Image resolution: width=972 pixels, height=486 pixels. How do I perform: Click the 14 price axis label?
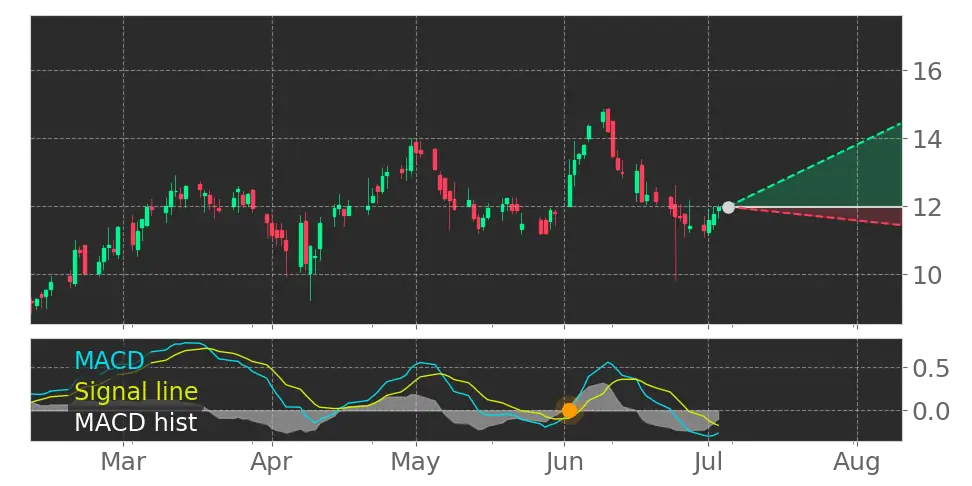[x=927, y=139]
